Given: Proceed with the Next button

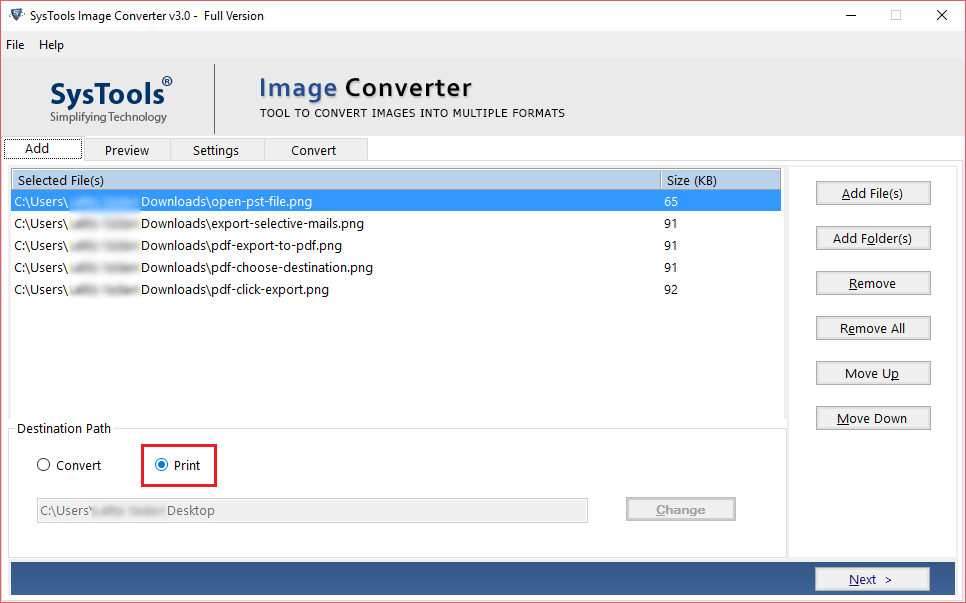Looking at the screenshot, I should point(872,580).
